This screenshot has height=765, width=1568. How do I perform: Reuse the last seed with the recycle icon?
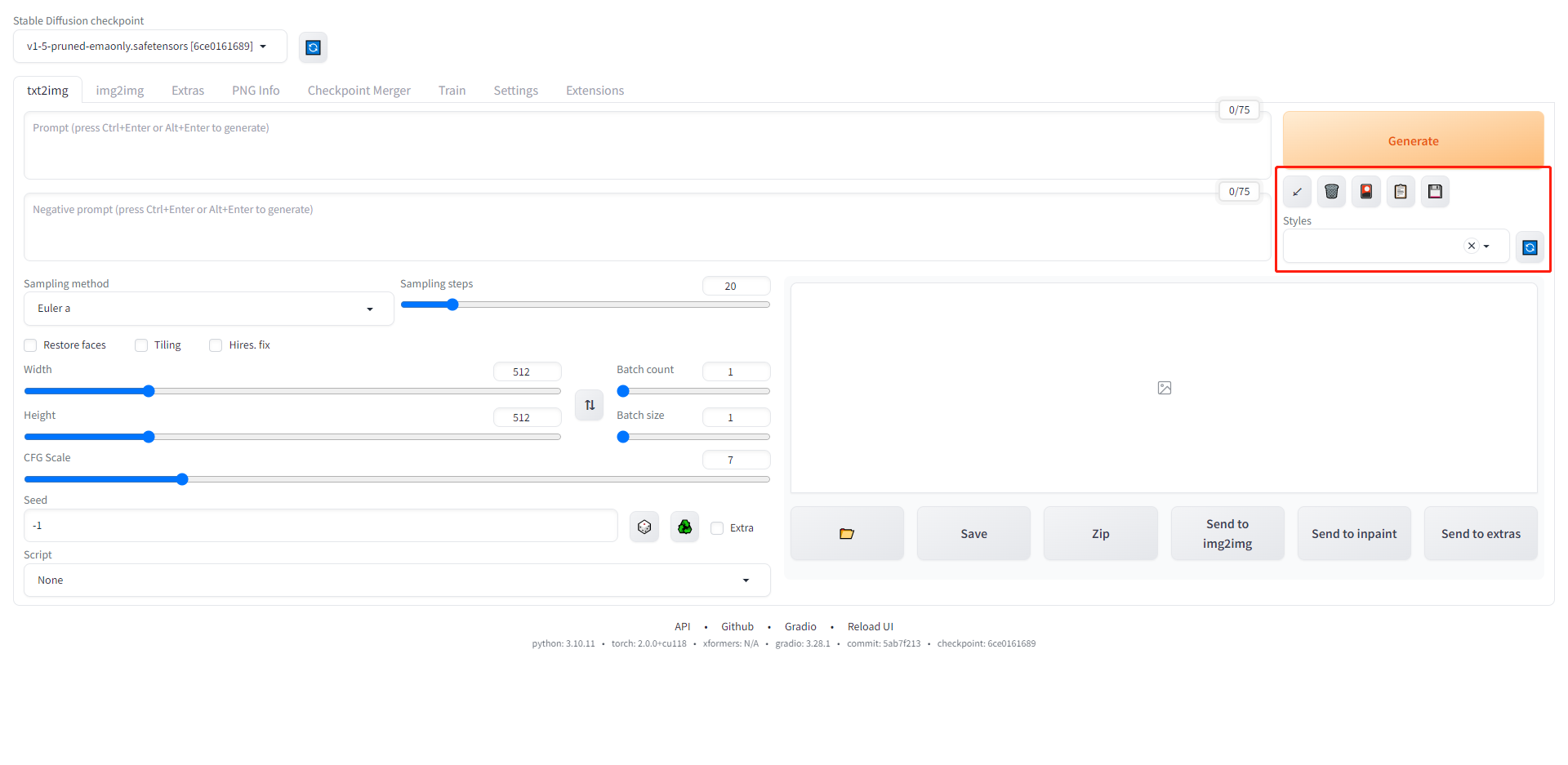(684, 527)
